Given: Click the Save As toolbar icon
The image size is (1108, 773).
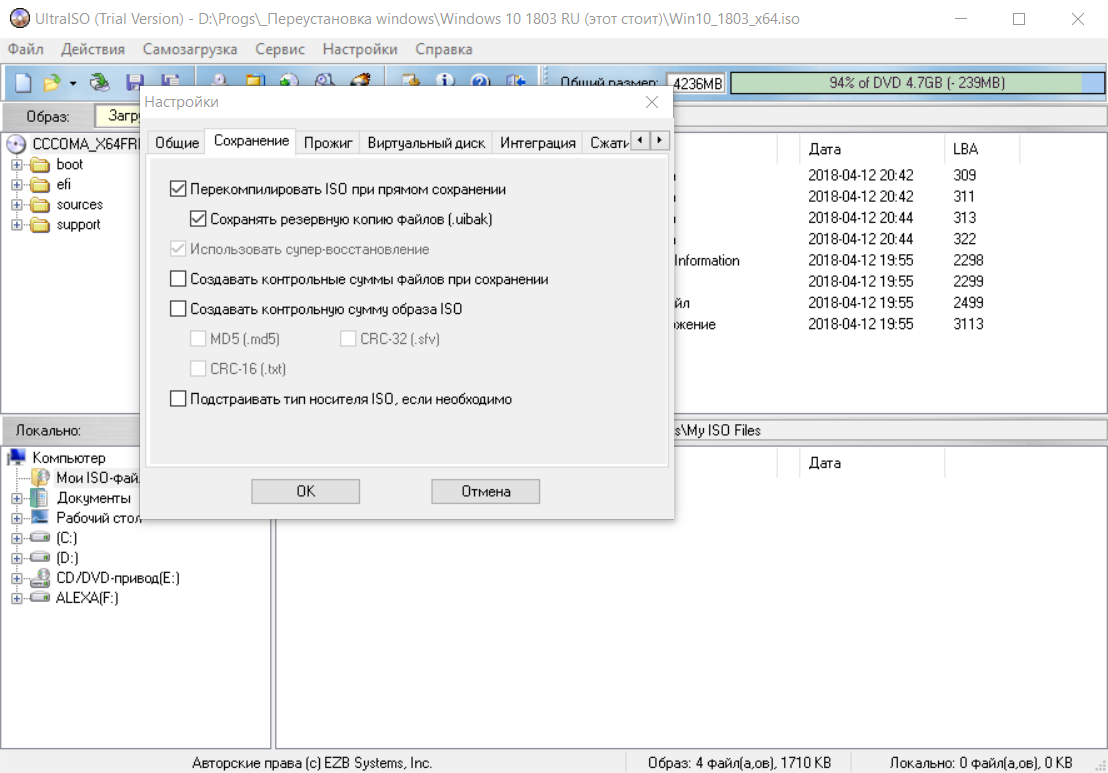Looking at the screenshot, I should [170, 80].
